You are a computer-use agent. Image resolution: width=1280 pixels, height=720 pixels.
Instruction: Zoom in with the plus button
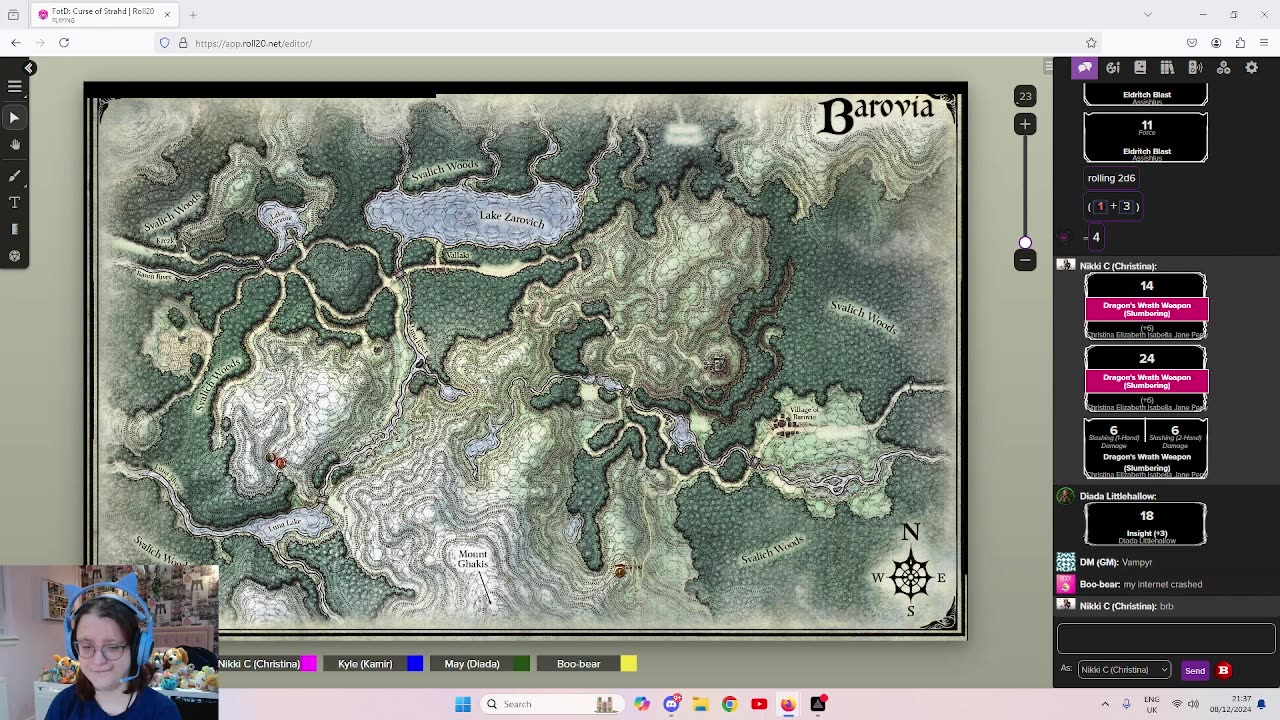[1025, 124]
